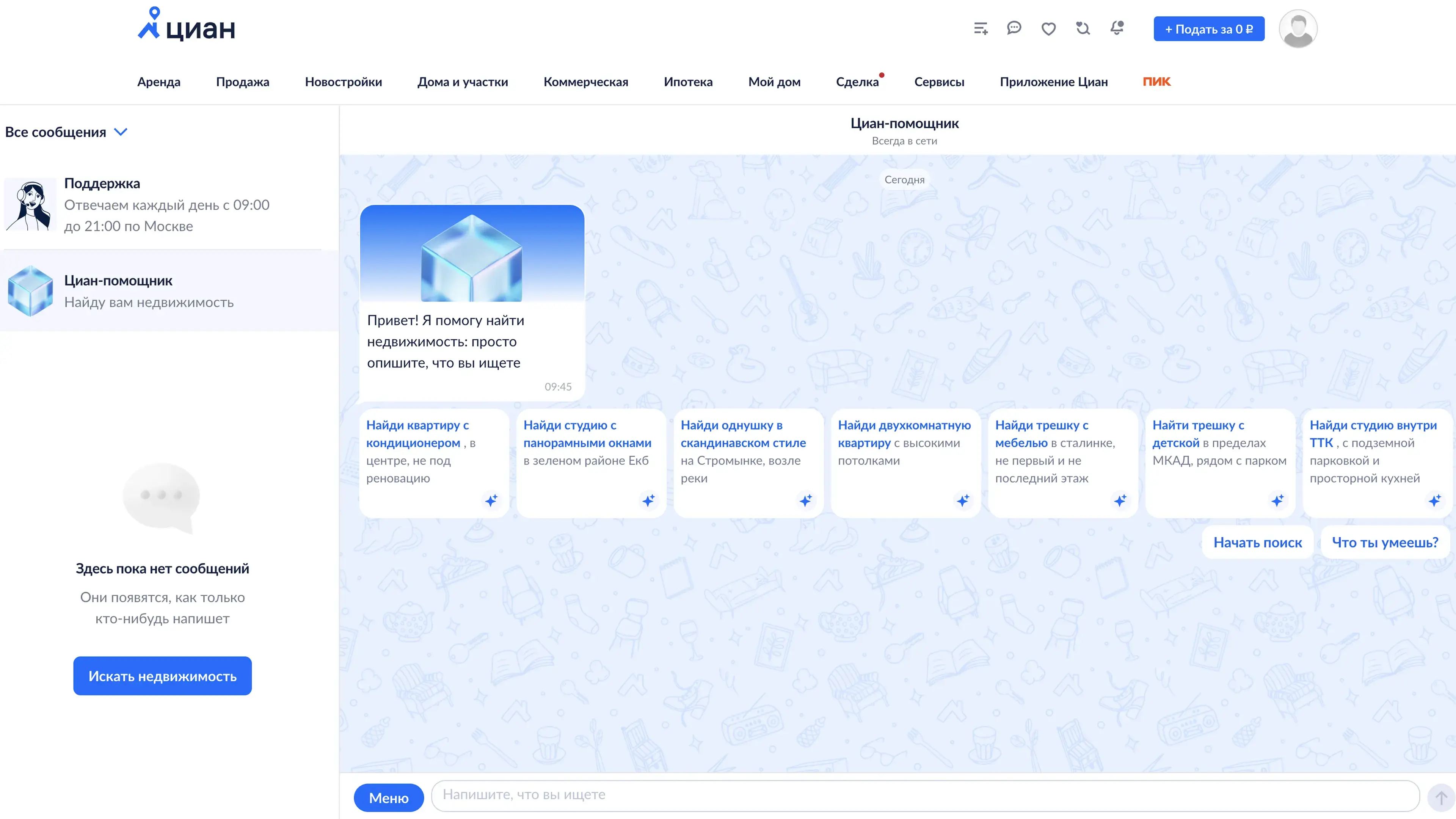Image resolution: width=1456 pixels, height=819 pixels.
Task: Open notifications bell icon
Action: pos(1117,28)
